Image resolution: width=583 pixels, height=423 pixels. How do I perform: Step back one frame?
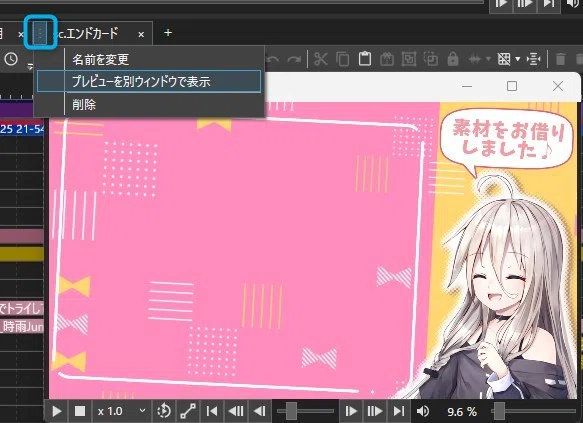[260, 411]
